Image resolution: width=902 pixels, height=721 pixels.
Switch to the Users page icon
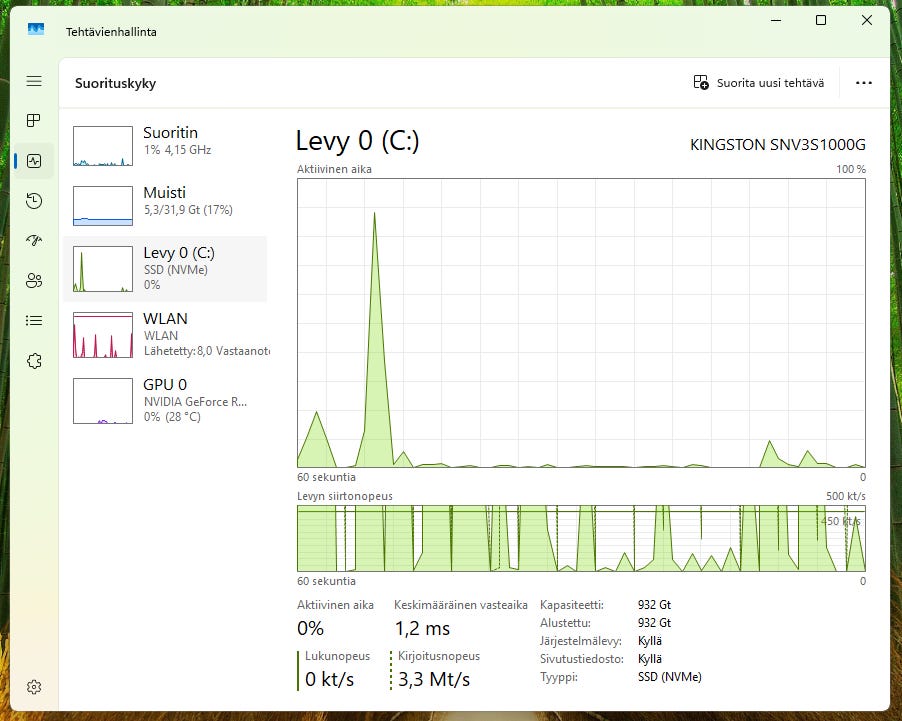[x=34, y=280]
